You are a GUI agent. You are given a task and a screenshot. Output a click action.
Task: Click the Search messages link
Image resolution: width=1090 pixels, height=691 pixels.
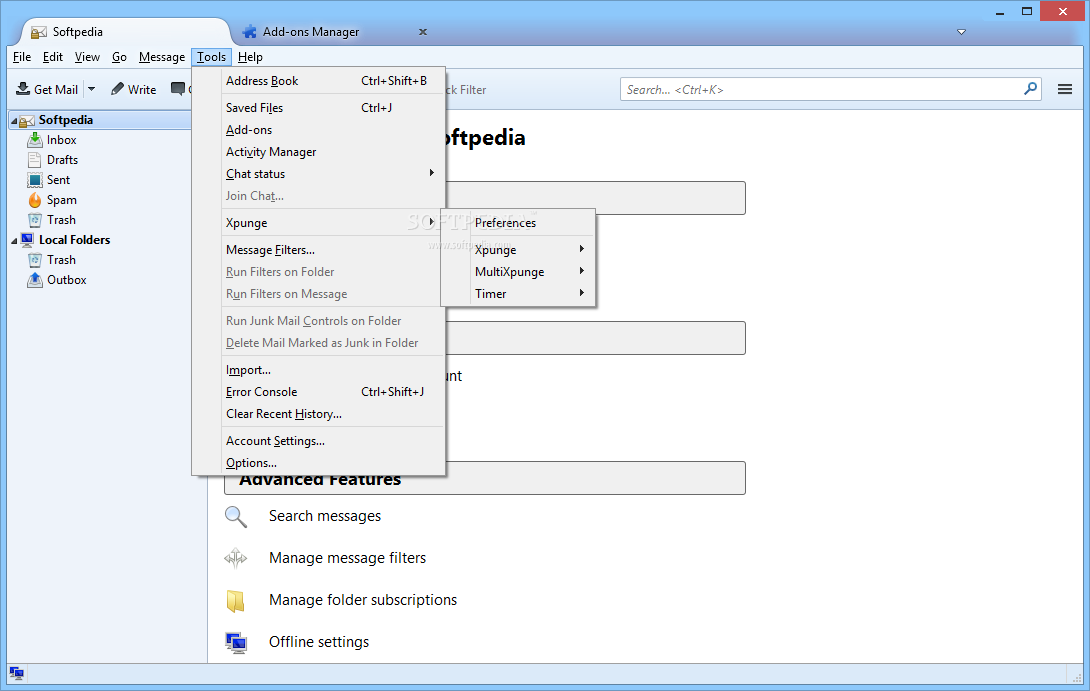325,517
